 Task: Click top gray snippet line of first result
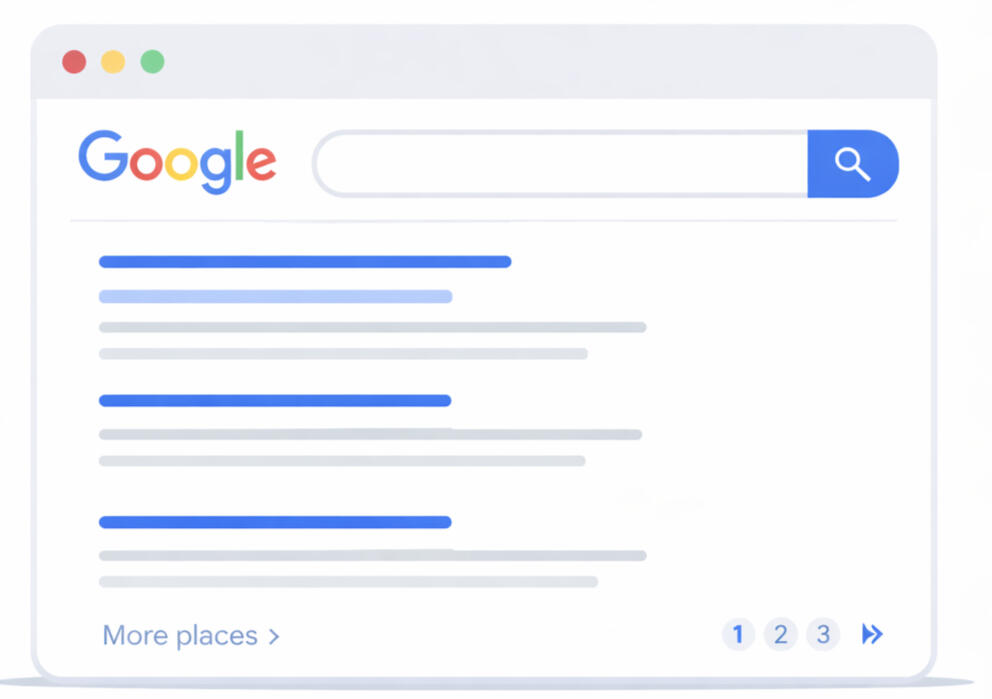tap(372, 327)
